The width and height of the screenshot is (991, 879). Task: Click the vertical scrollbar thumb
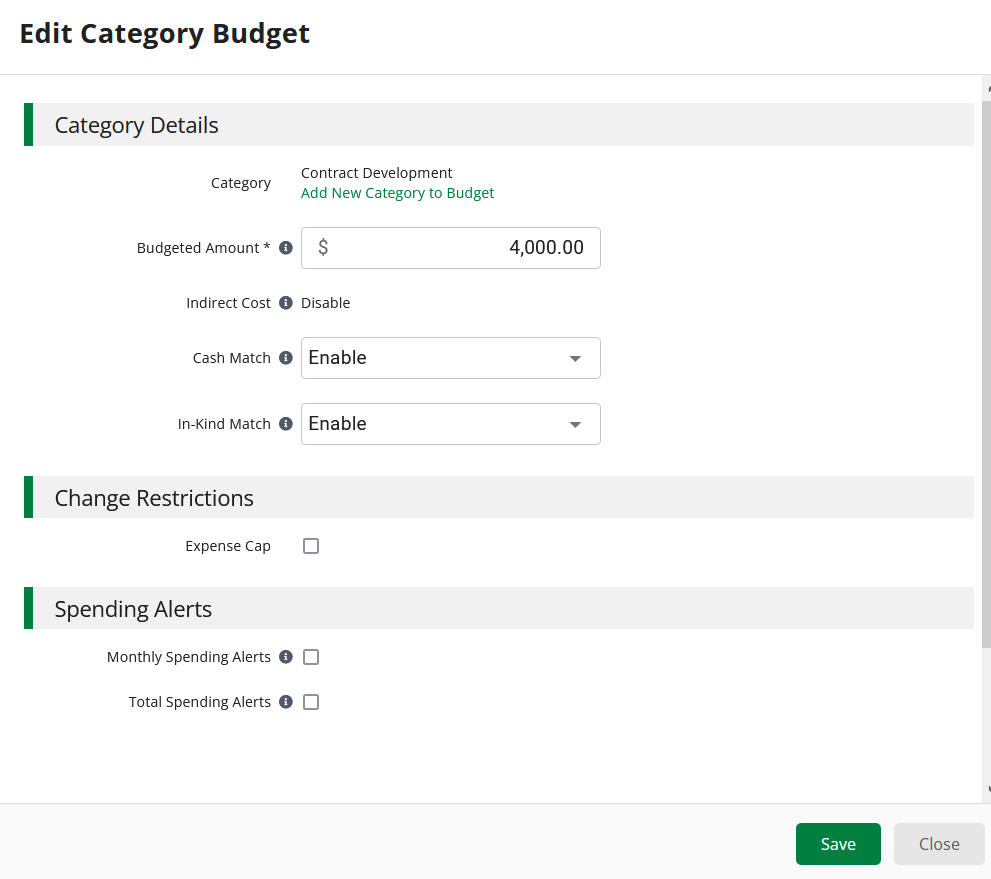pos(986,370)
